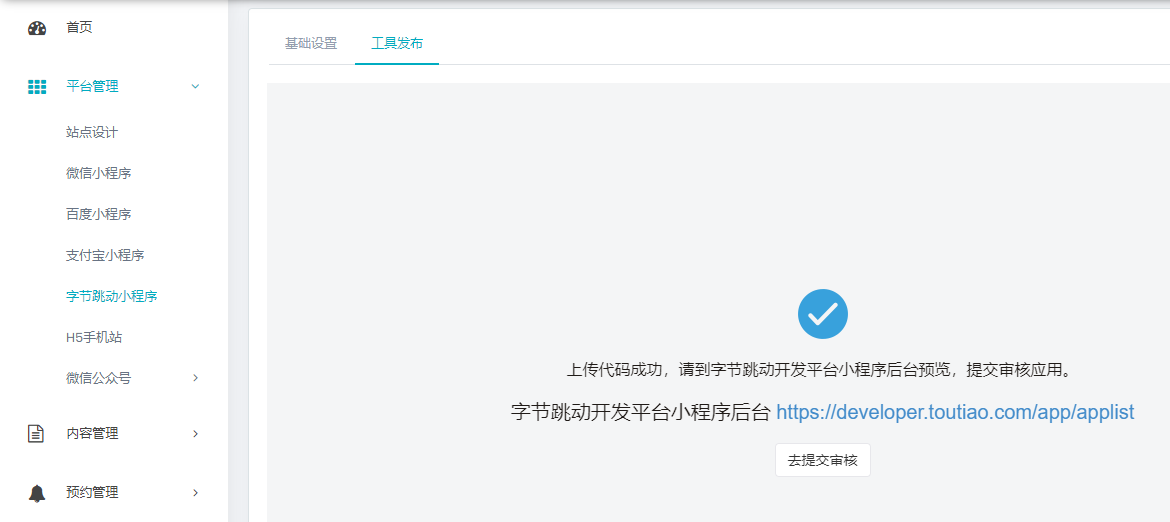This screenshot has width=1170, height=522.
Task: Expand the 预约管理 section arrow
Action: pyautogui.click(x=195, y=493)
